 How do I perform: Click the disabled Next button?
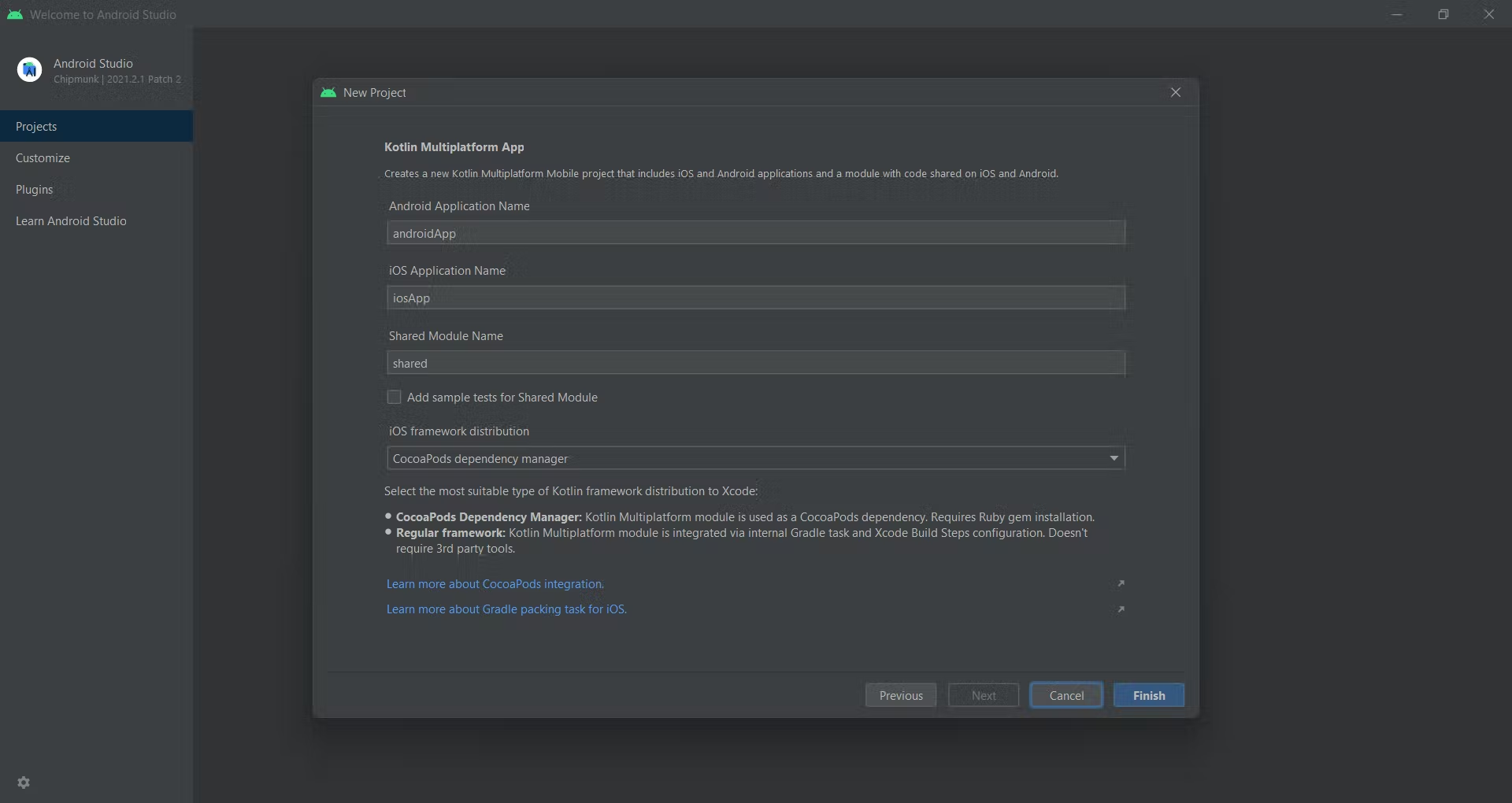pos(984,695)
